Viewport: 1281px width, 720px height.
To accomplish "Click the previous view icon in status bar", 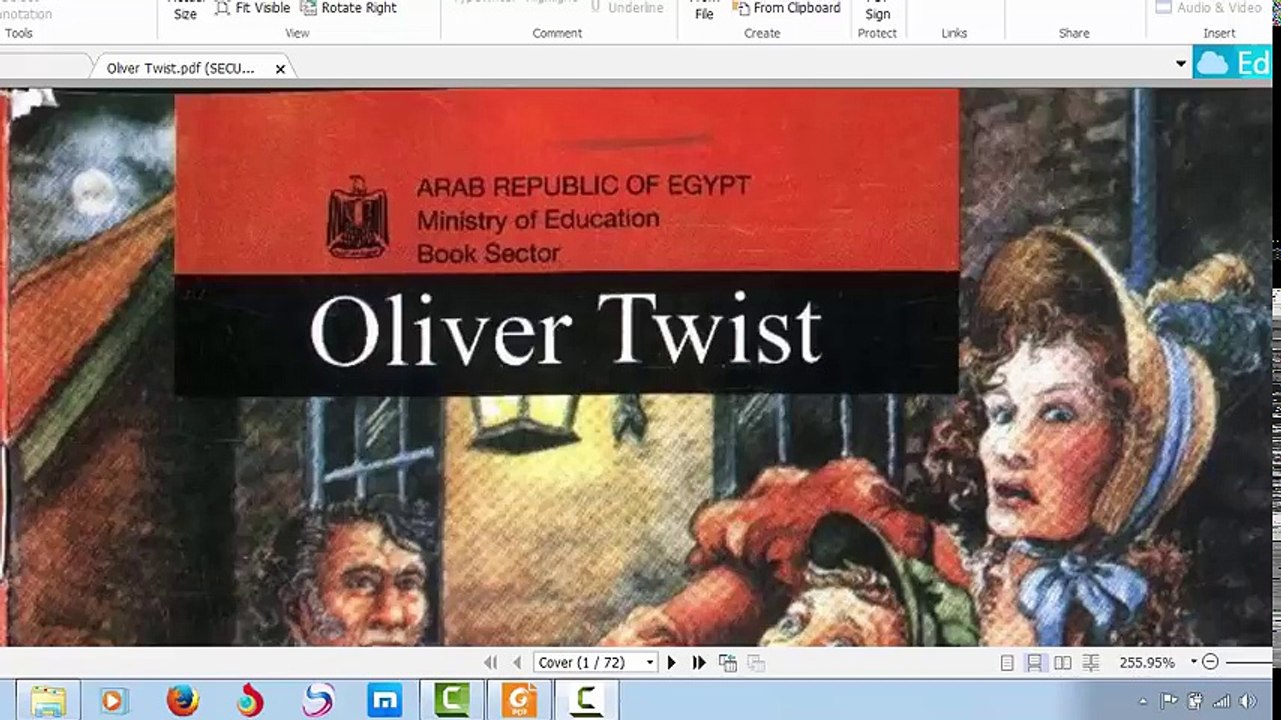I will 728,662.
